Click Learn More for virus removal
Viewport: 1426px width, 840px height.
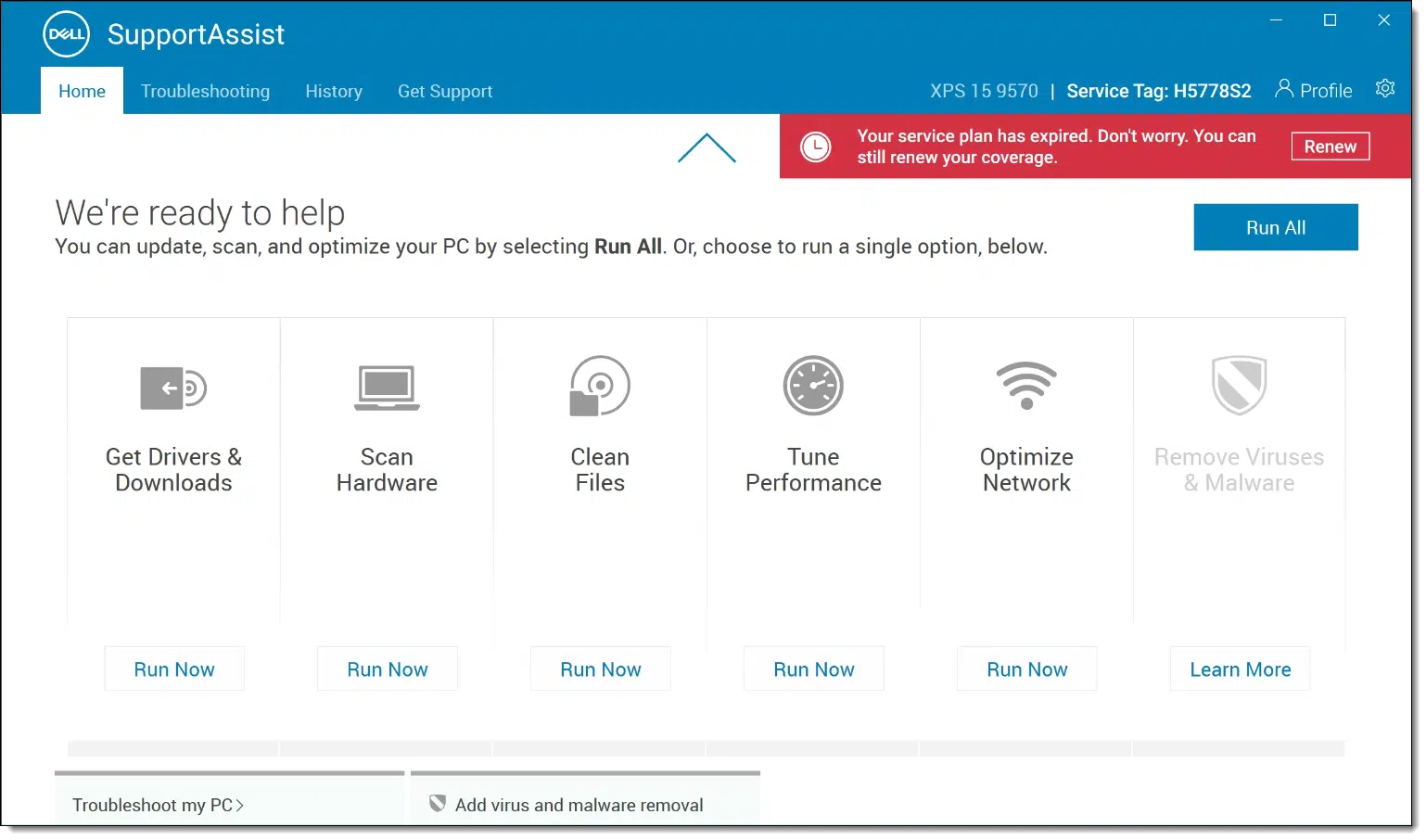pos(1241,669)
